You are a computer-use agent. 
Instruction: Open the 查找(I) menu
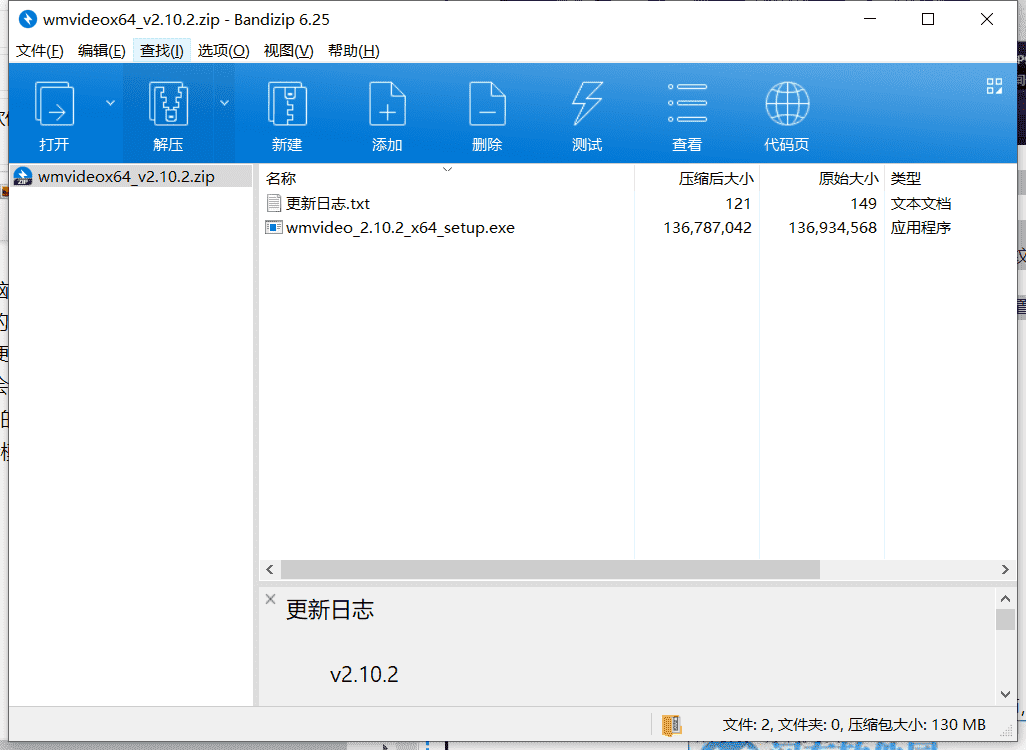(x=162, y=51)
